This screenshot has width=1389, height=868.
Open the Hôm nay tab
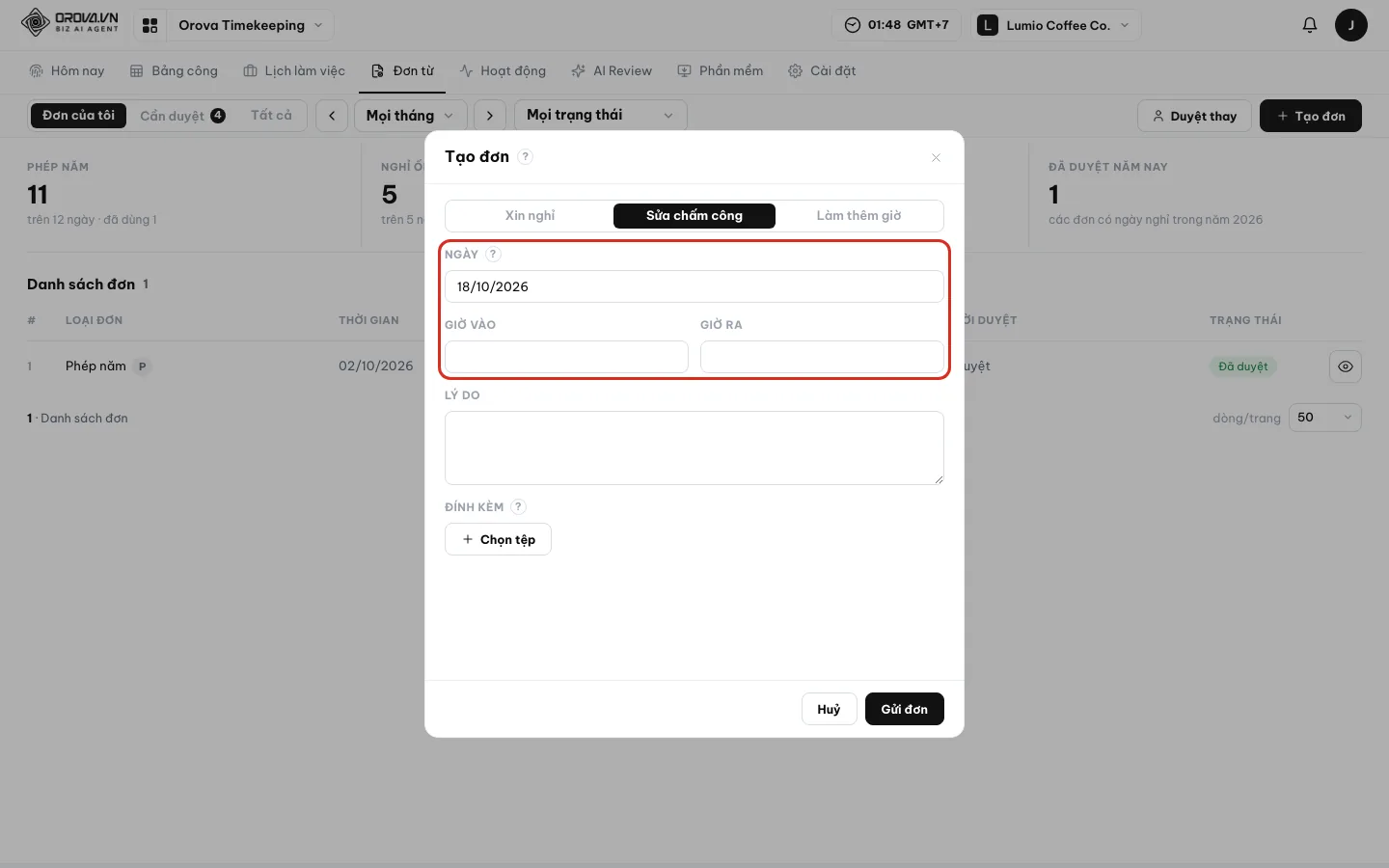[67, 71]
